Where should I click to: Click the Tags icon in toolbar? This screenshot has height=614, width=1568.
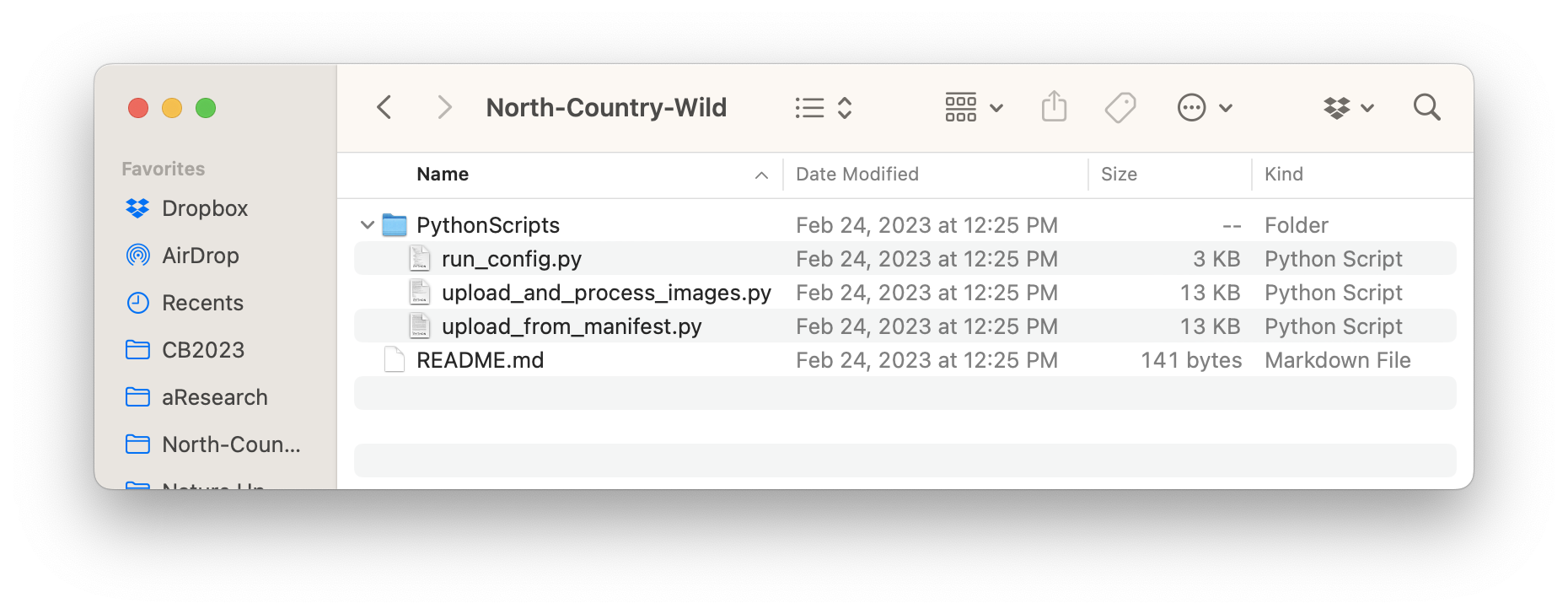pyautogui.click(x=1120, y=107)
